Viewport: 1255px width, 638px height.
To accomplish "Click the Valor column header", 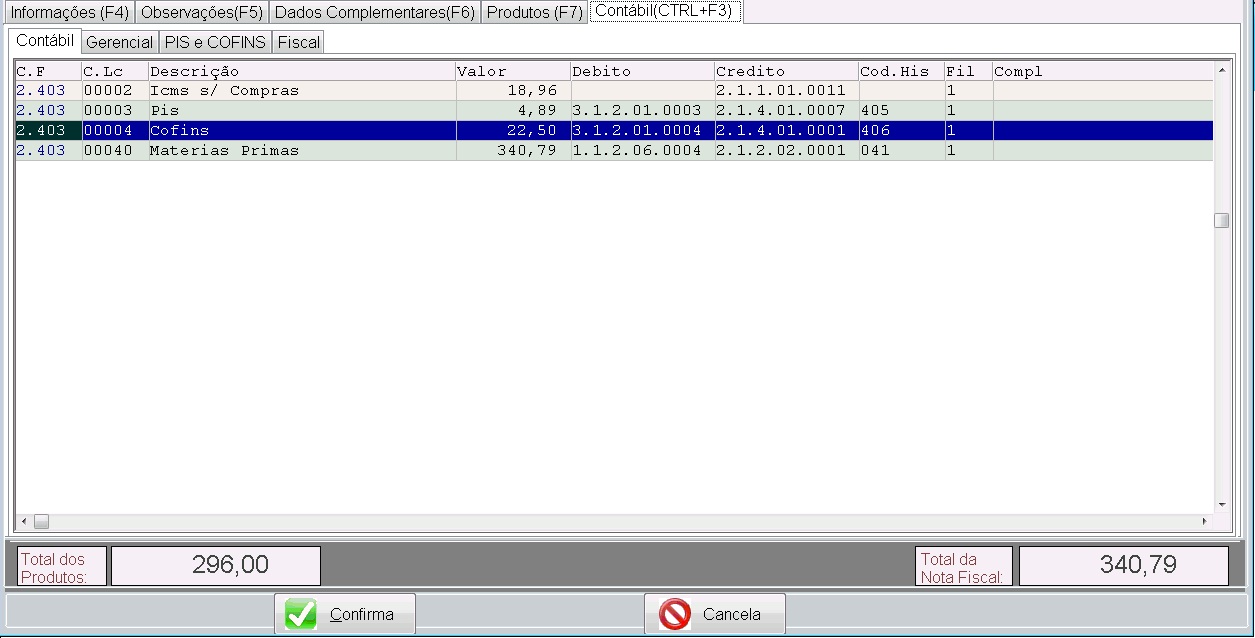I will (512, 71).
